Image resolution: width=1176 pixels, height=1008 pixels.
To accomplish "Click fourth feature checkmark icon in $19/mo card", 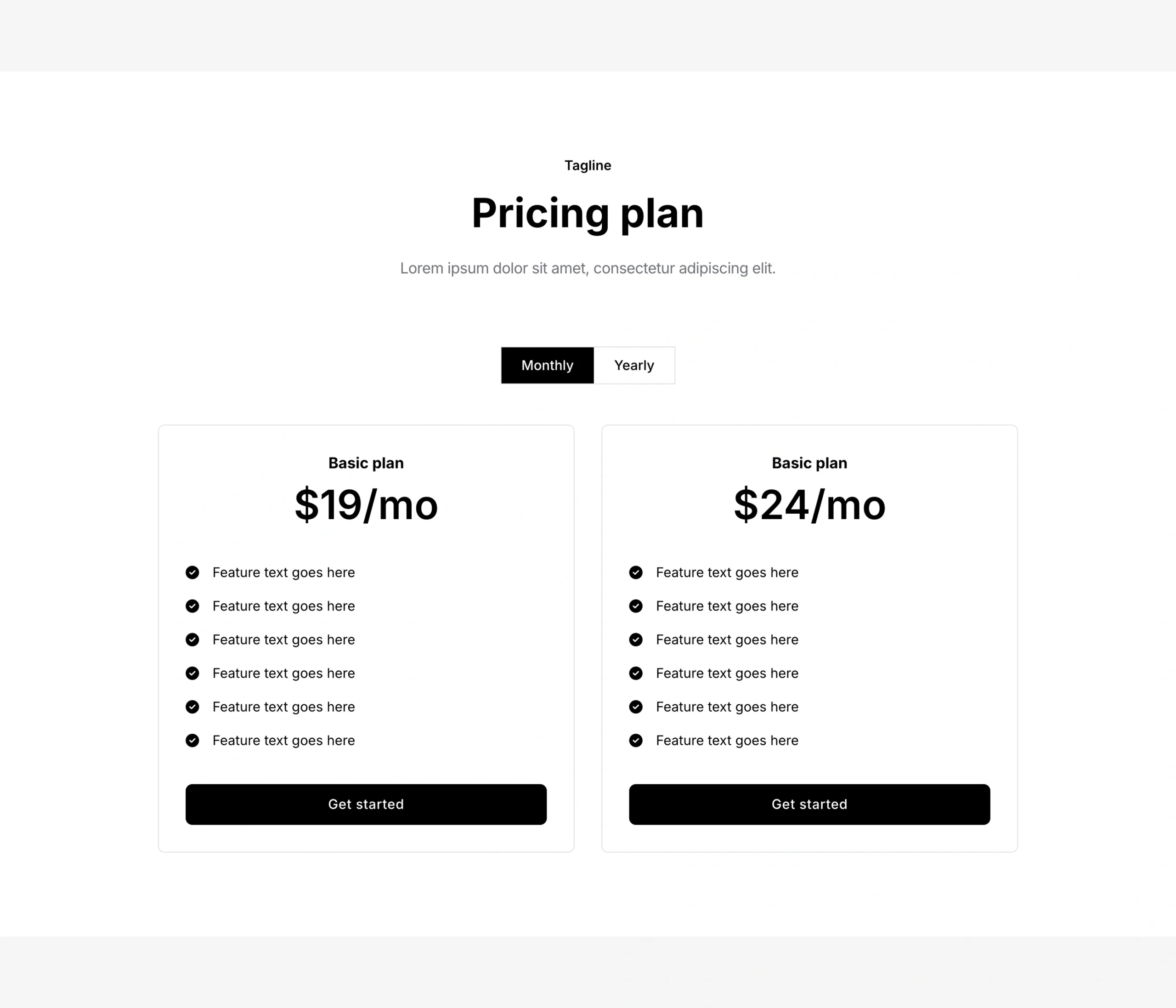I will point(192,673).
